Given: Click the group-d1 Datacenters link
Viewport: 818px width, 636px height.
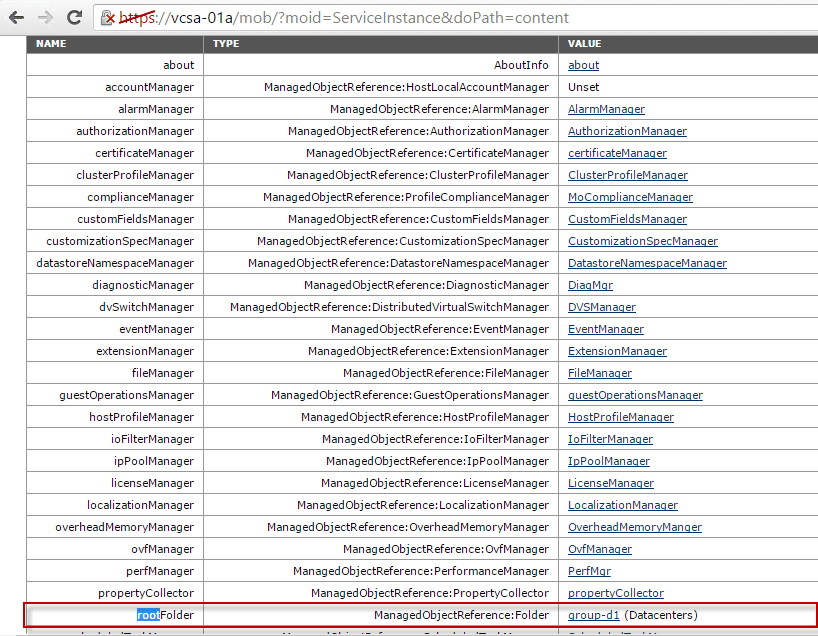Looking at the screenshot, I should [x=594, y=615].
